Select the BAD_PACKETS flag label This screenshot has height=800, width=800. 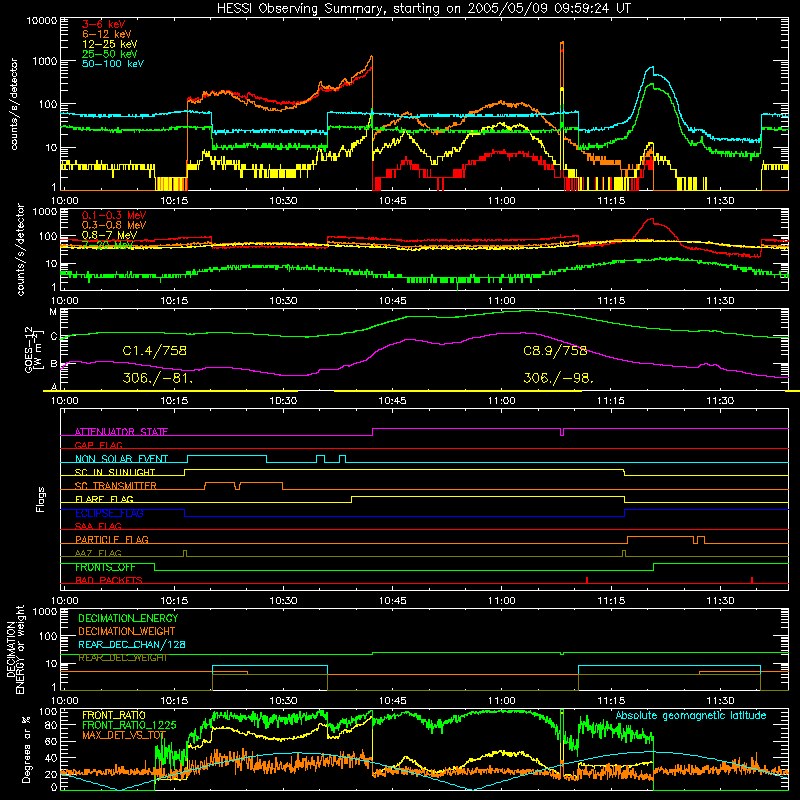109,580
